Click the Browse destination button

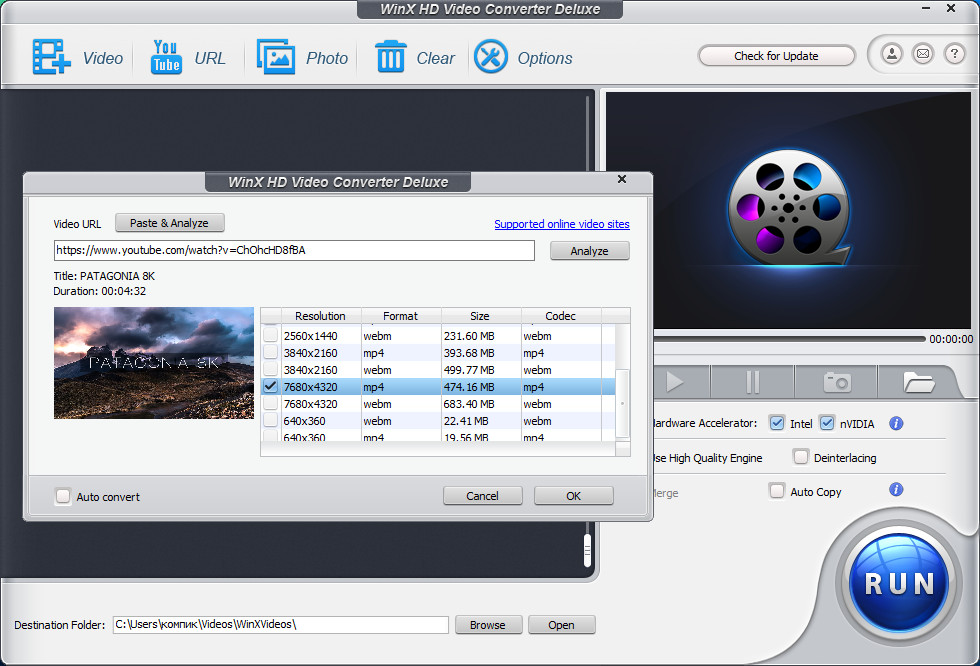click(x=488, y=625)
